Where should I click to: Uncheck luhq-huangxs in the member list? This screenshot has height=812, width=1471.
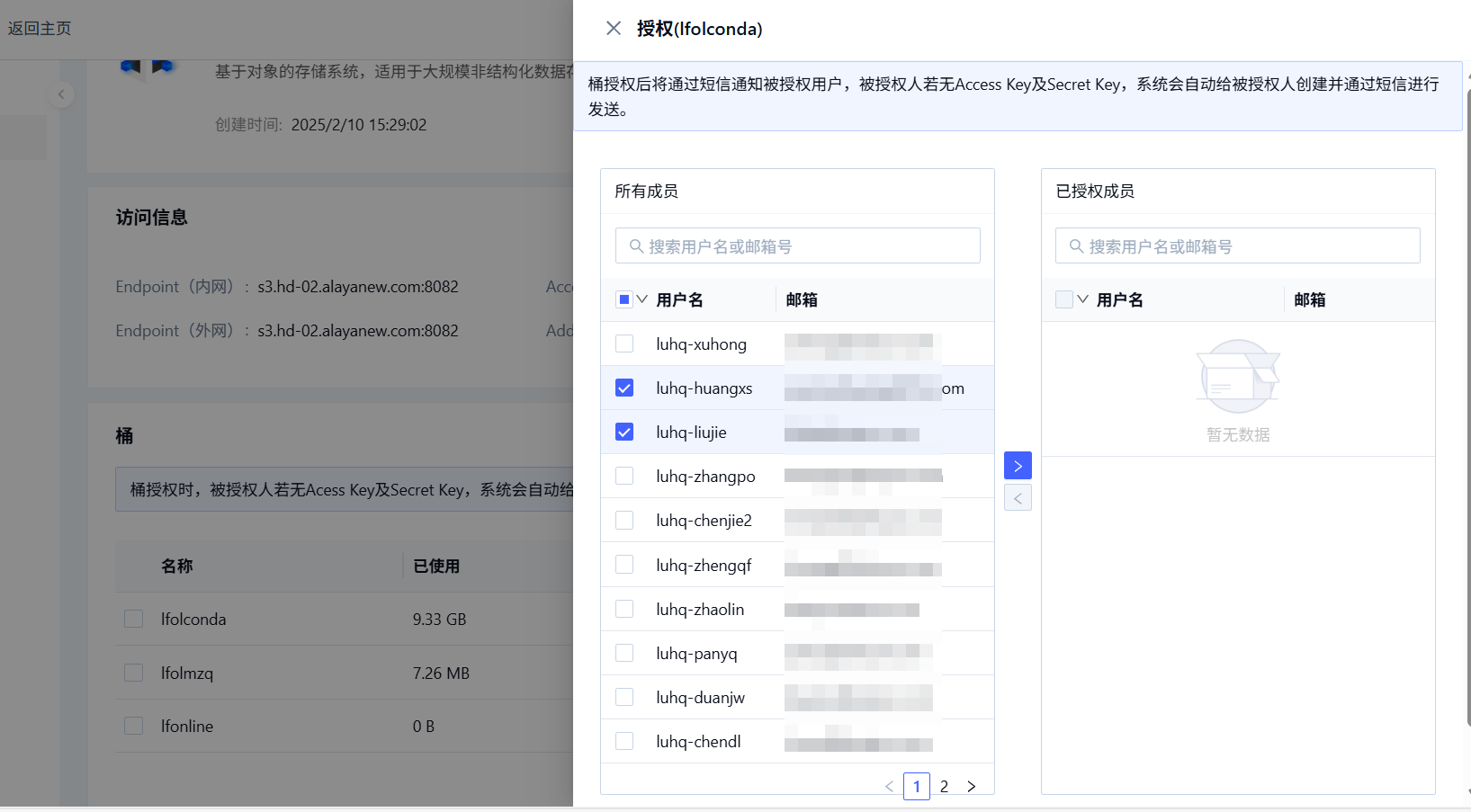[x=624, y=388]
